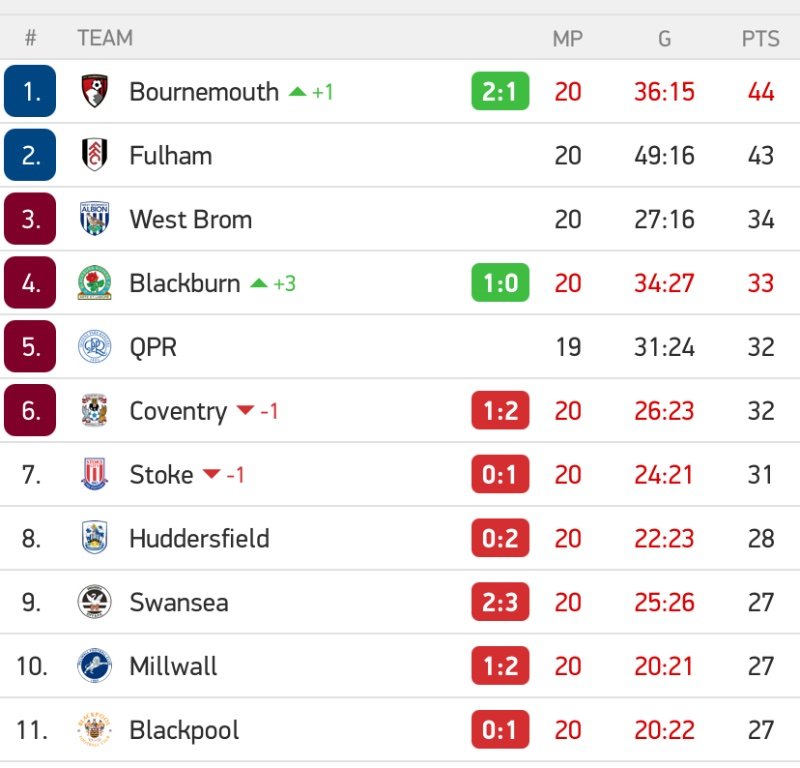Click the Fulham club crest icon
Screen dimensions: 800x768
pyautogui.click(x=94, y=155)
